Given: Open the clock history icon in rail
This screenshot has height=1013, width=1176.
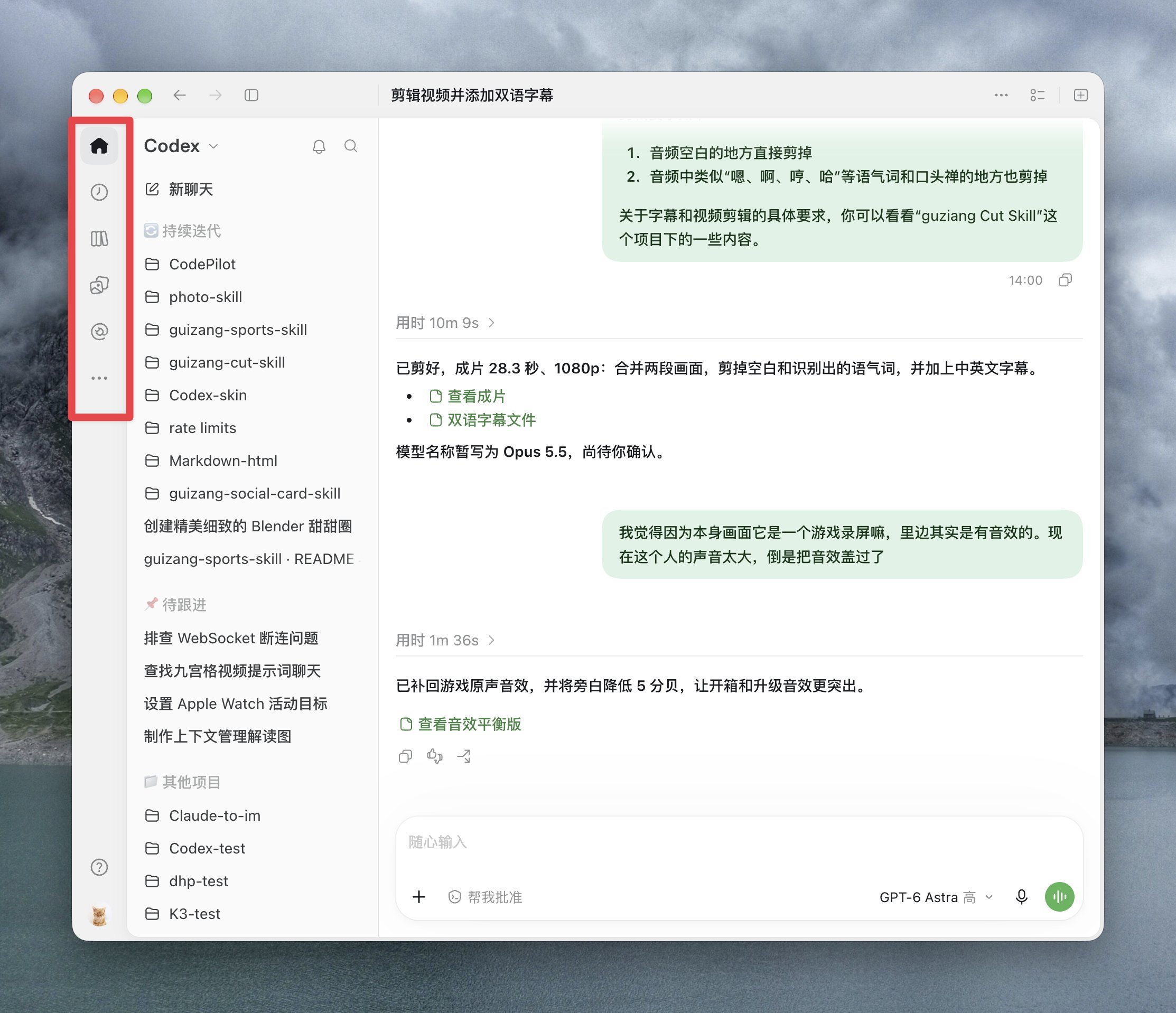Looking at the screenshot, I should point(99,192).
